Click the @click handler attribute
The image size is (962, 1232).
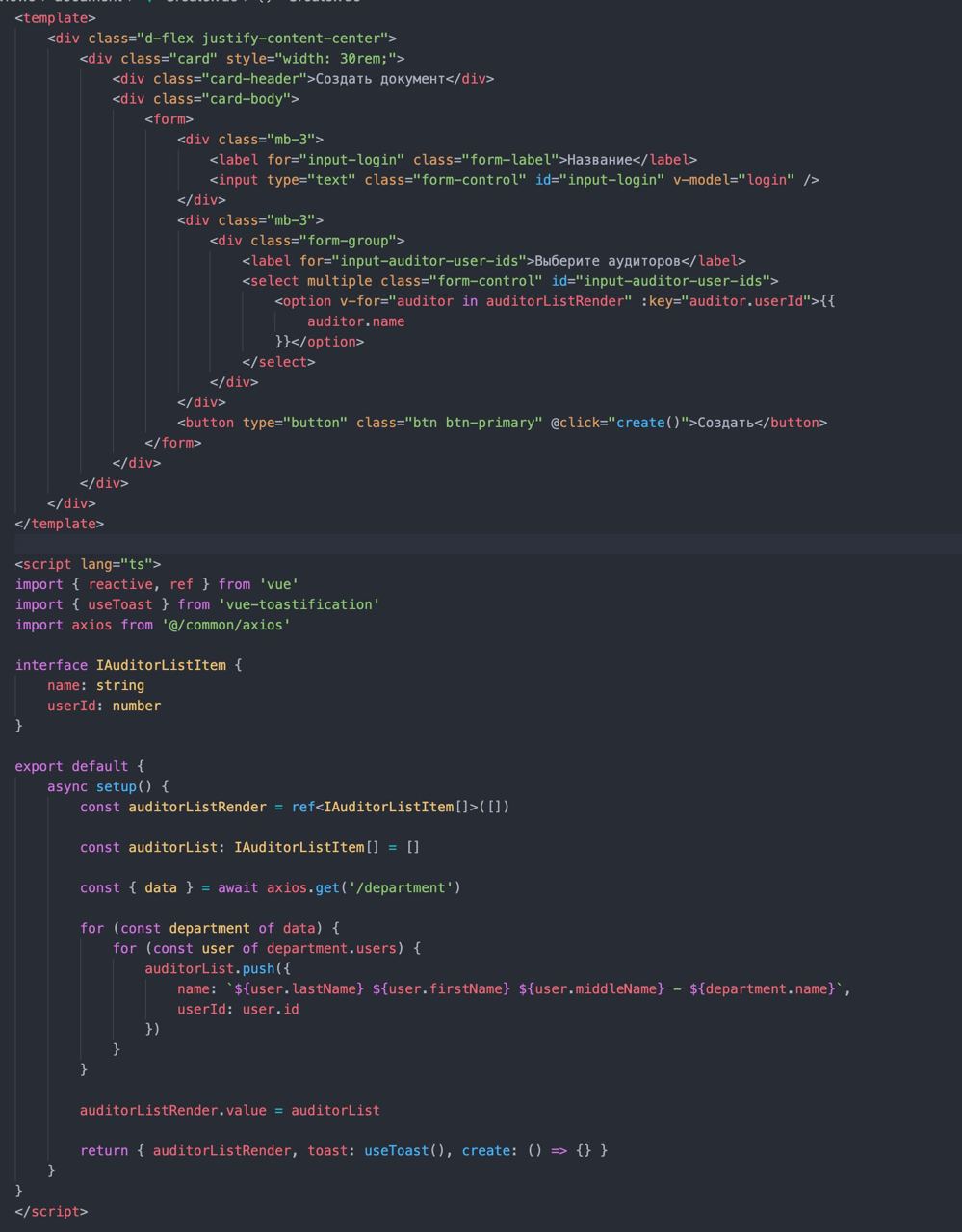coord(619,422)
